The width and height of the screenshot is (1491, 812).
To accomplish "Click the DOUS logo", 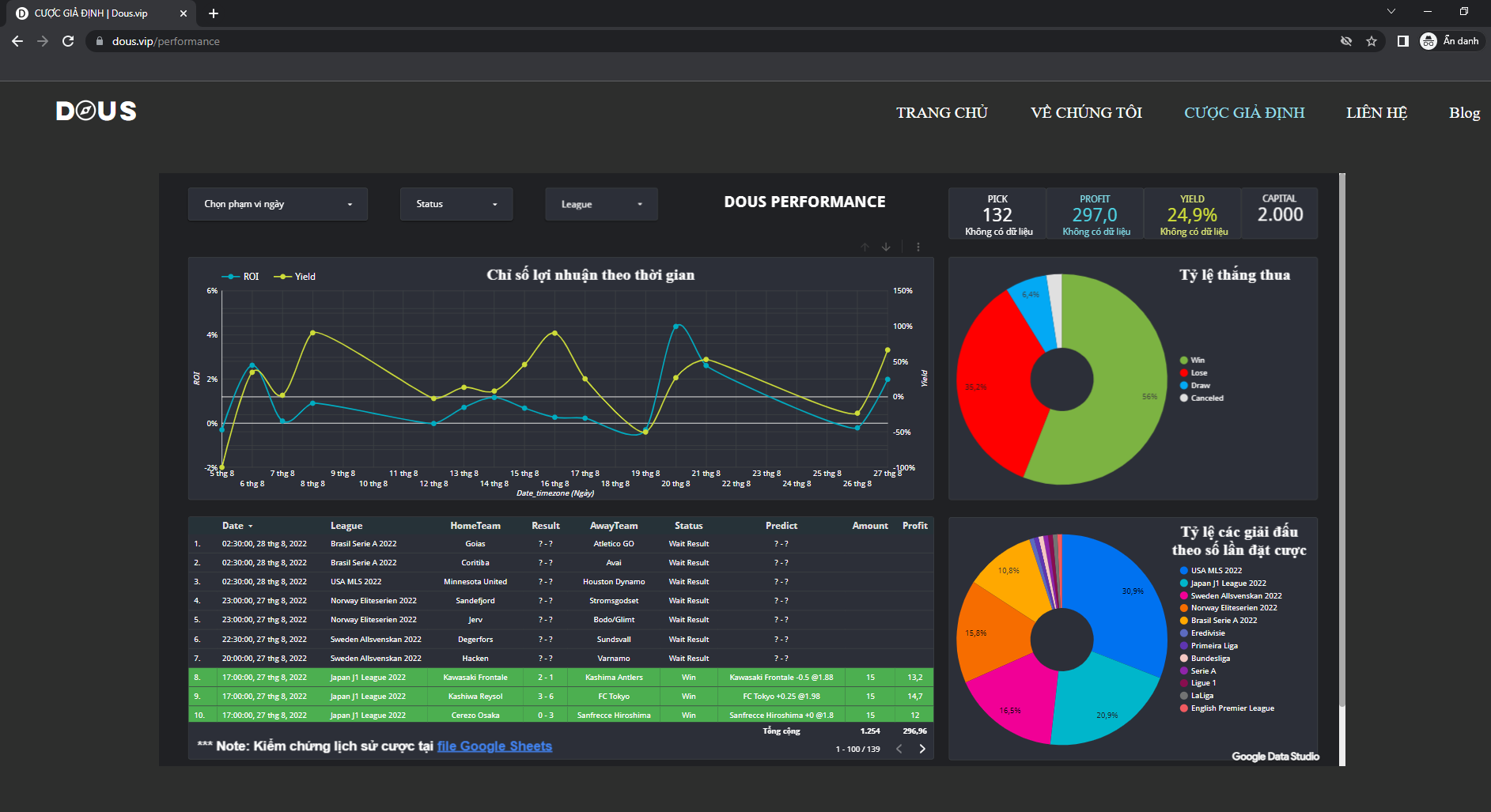I will (96, 111).
